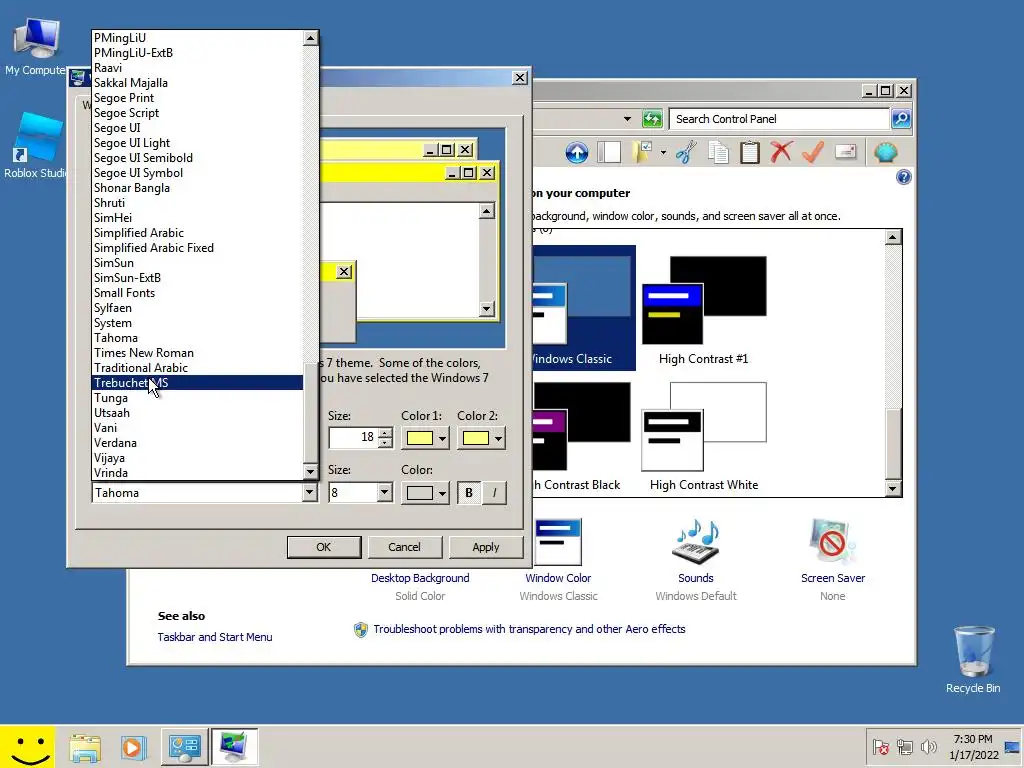
Task: Expand the views toolbar dropdown arrow
Action: [663, 153]
